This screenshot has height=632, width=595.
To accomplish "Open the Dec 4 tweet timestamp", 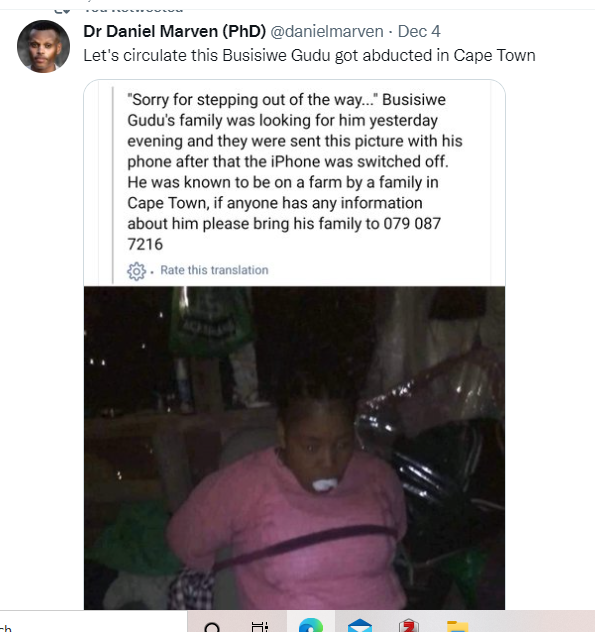I will [419, 31].
